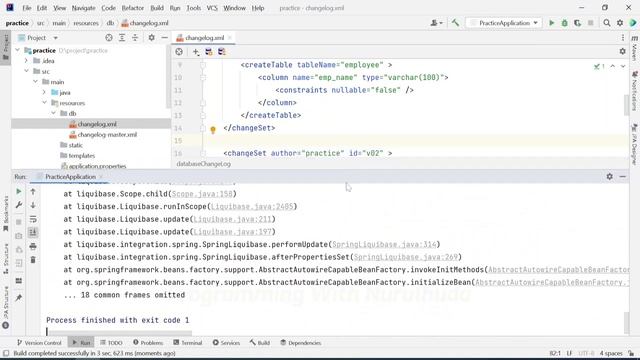This screenshot has width=640, height=360.
Task: Open the File menu
Action: coord(27,8)
